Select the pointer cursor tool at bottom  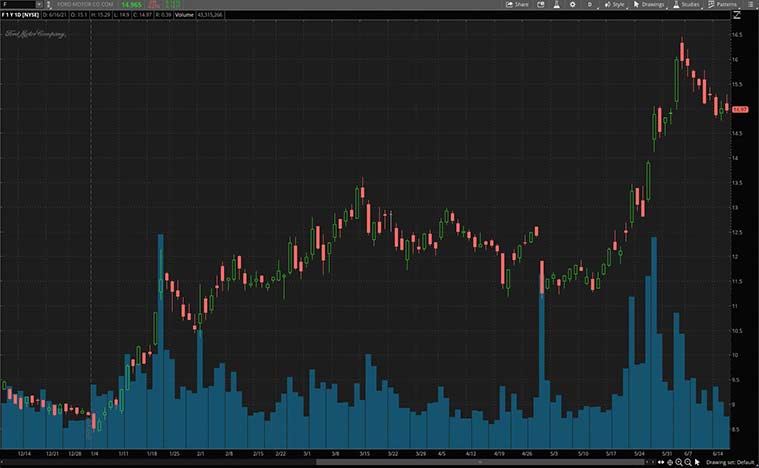coord(697,462)
